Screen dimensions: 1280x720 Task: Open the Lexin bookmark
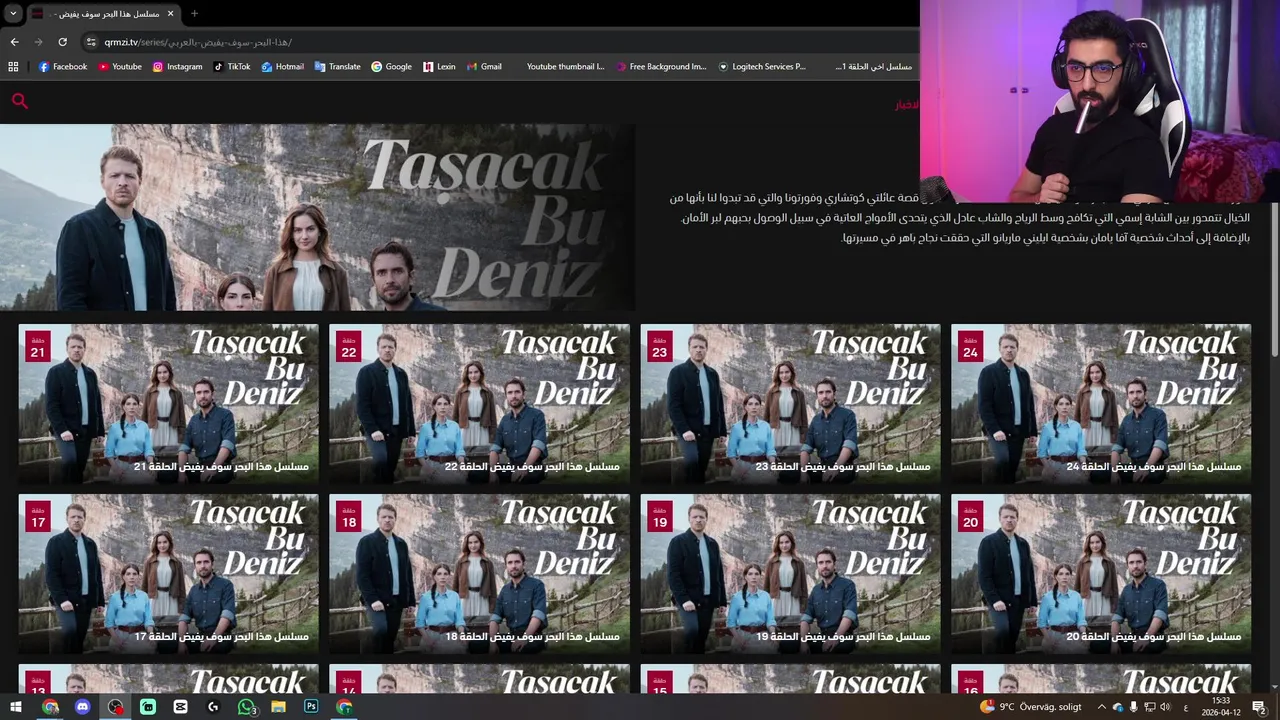tap(439, 67)
